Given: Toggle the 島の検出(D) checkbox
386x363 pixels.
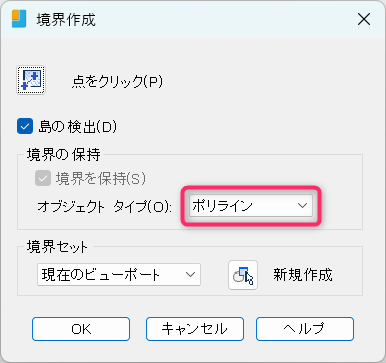Looking at the screenshot, I should 25,126.
